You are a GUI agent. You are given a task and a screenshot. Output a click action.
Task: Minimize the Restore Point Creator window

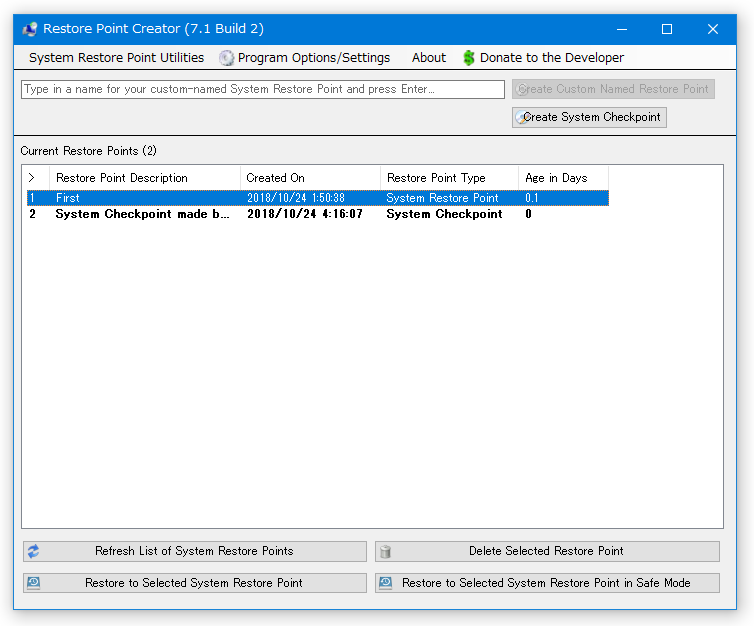click(622, 29)
